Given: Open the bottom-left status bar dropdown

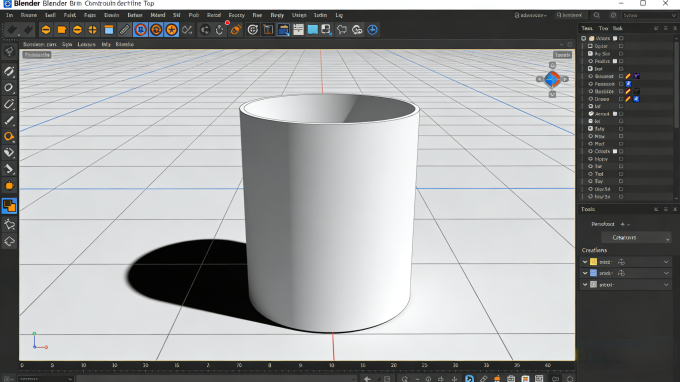Looking at the screenshot, I should tap(45, 379).
